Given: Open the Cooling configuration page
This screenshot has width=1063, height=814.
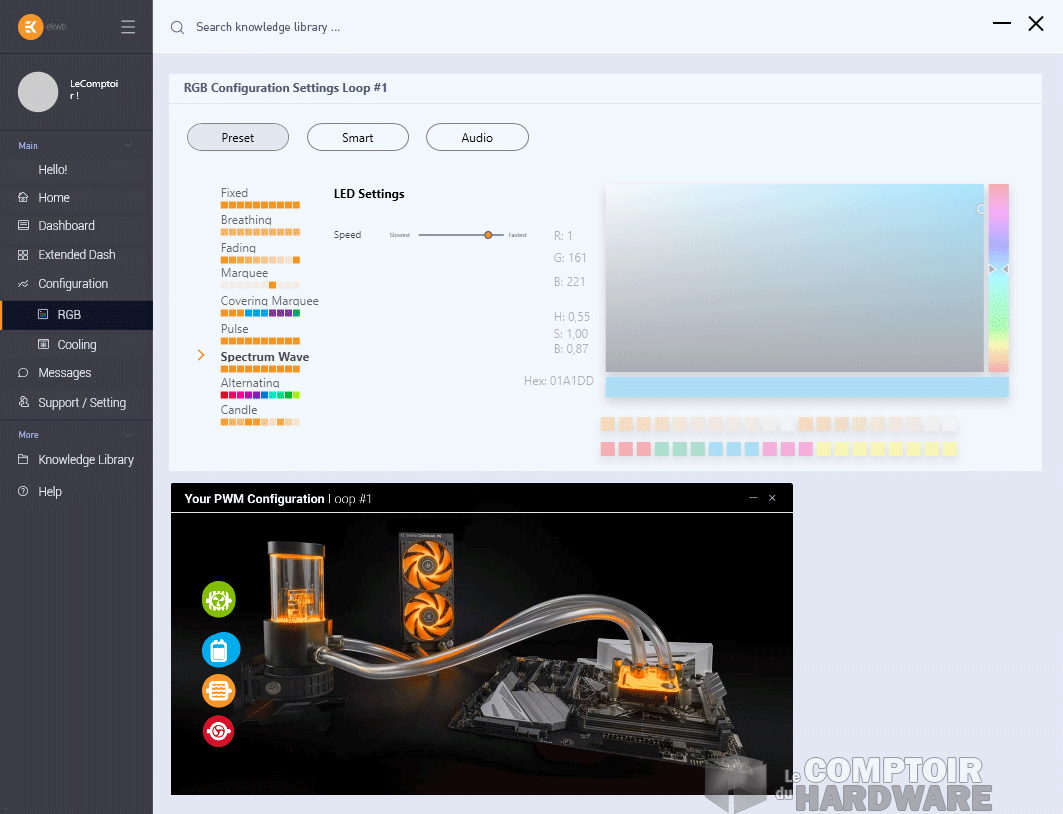Looking at the screenshot, I should click(x=77, y=344).
